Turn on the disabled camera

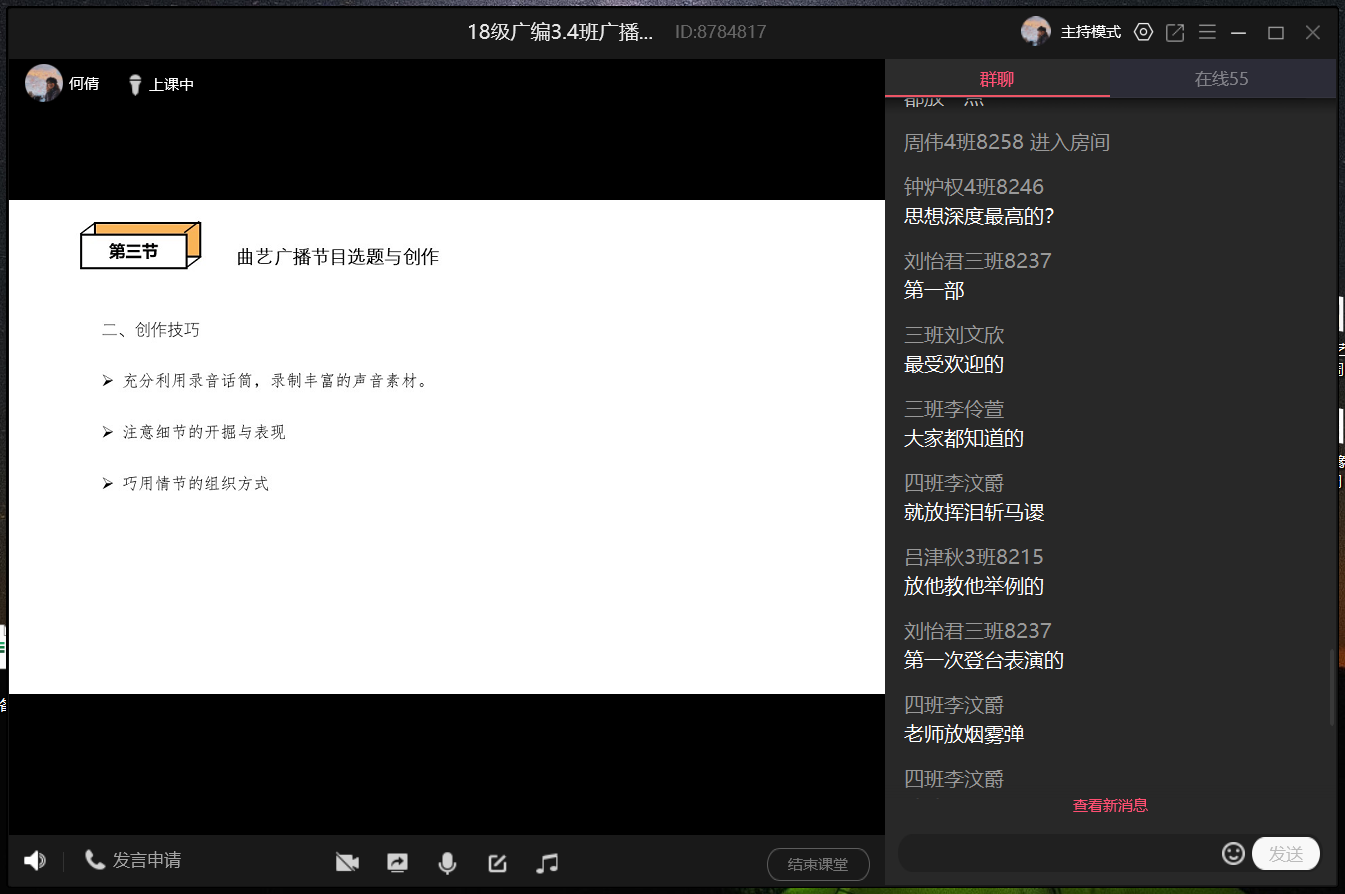pyautogui.click(x=347, y=863)
